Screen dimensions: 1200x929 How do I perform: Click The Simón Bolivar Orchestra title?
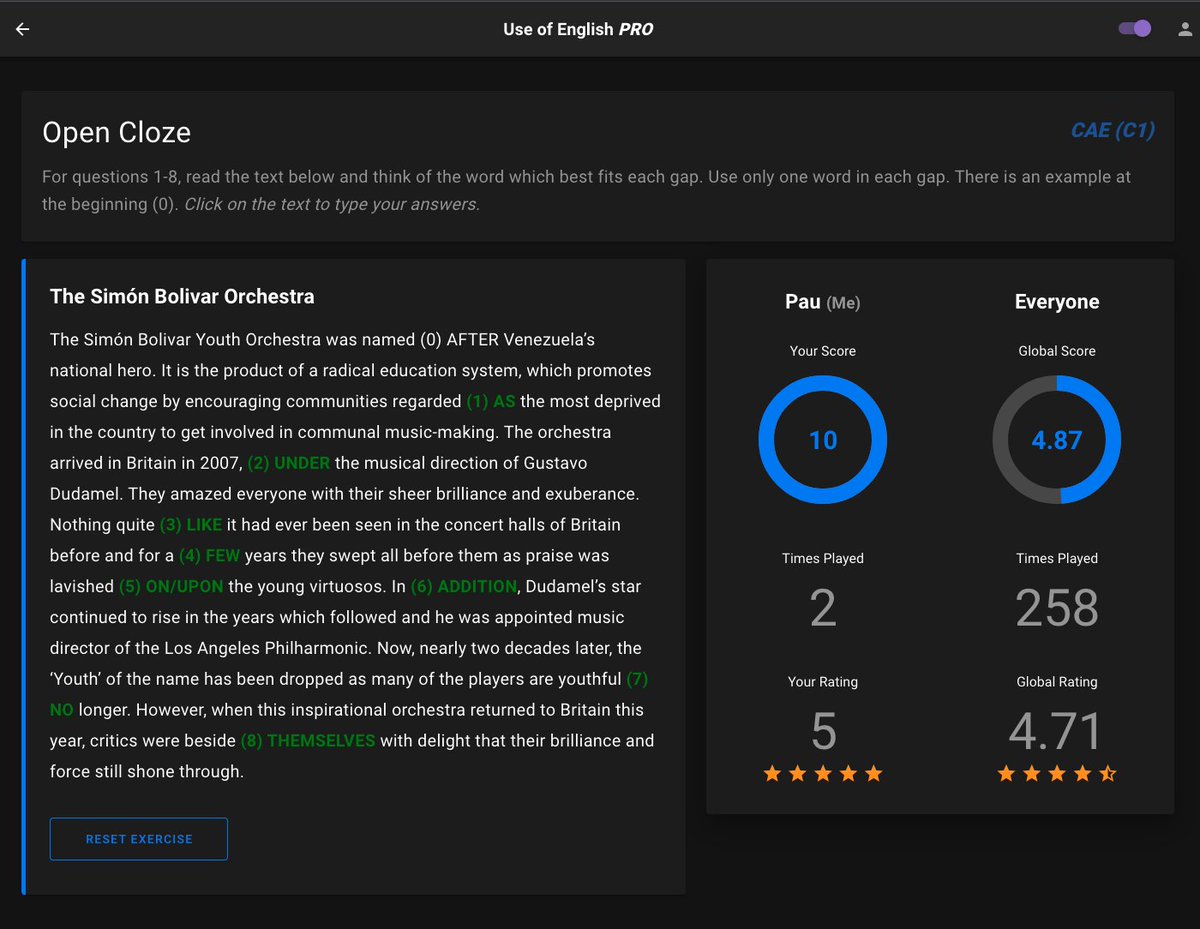182,296
